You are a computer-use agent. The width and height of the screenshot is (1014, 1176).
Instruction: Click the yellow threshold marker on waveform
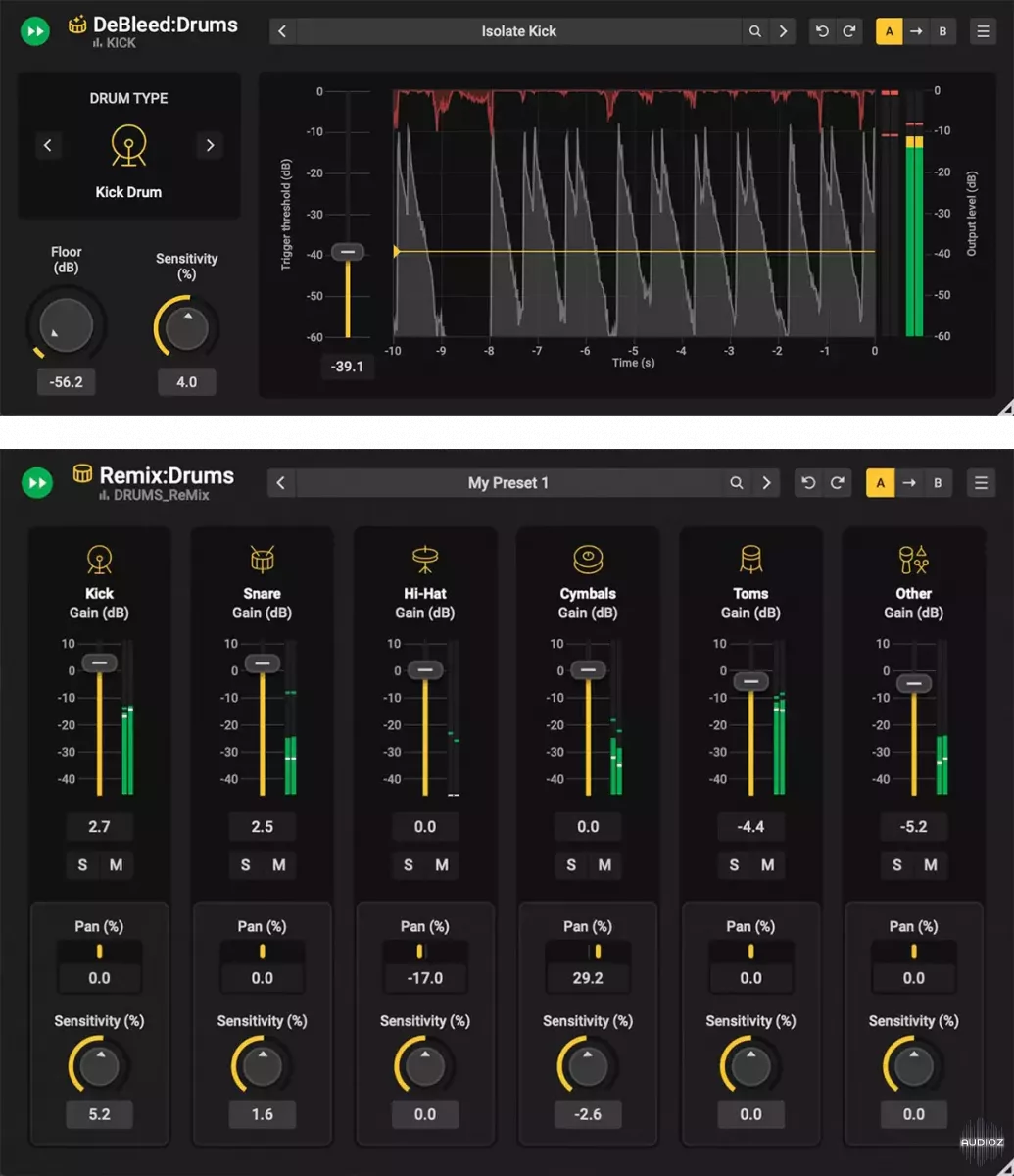click(397, 252)
